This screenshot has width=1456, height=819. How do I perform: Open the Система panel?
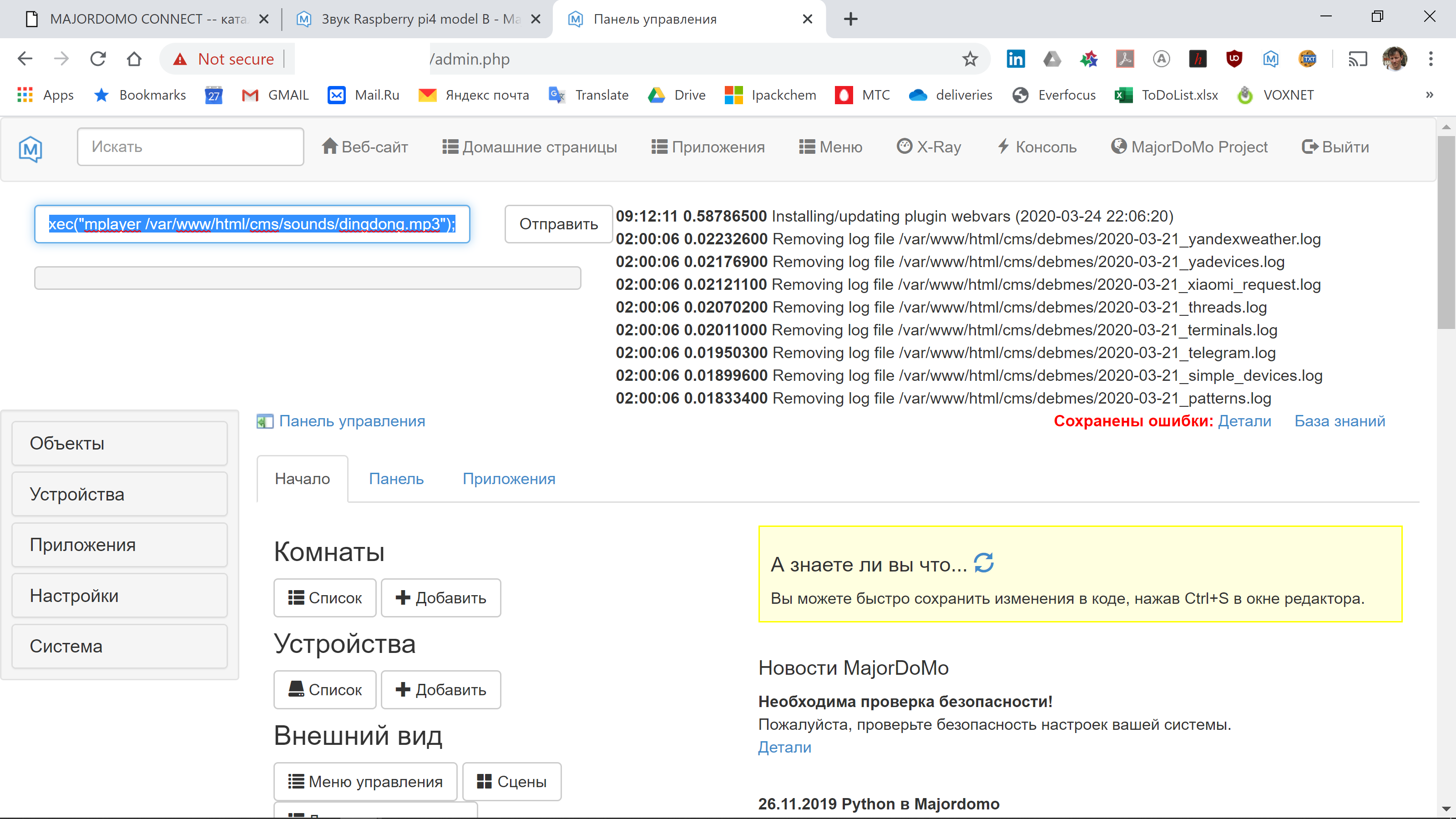[x=119, y=646]
